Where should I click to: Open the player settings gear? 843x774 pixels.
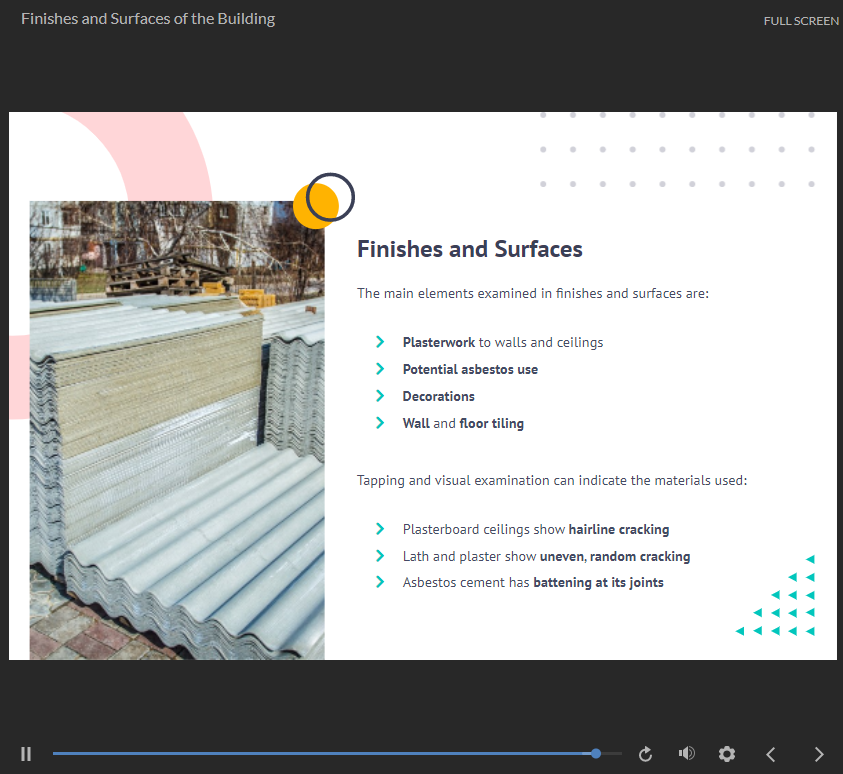coord(727,754)
